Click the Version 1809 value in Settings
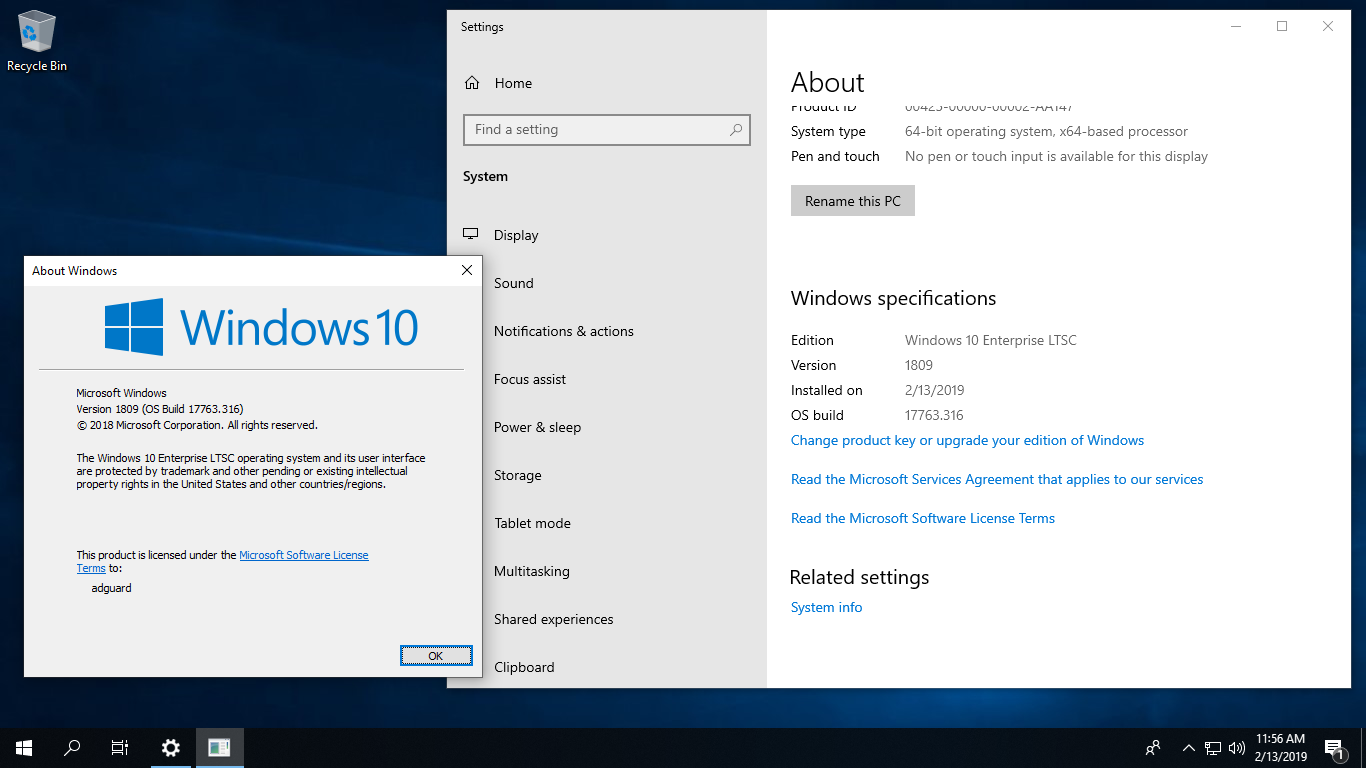The height and width of the screenshot is (768, 1366). (919, 365)
